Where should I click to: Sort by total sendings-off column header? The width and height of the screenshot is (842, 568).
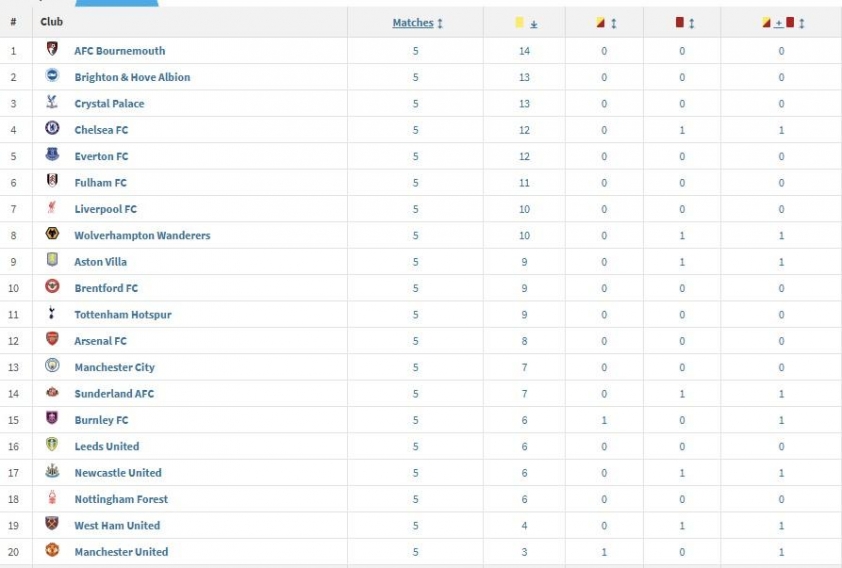(782, 23)
